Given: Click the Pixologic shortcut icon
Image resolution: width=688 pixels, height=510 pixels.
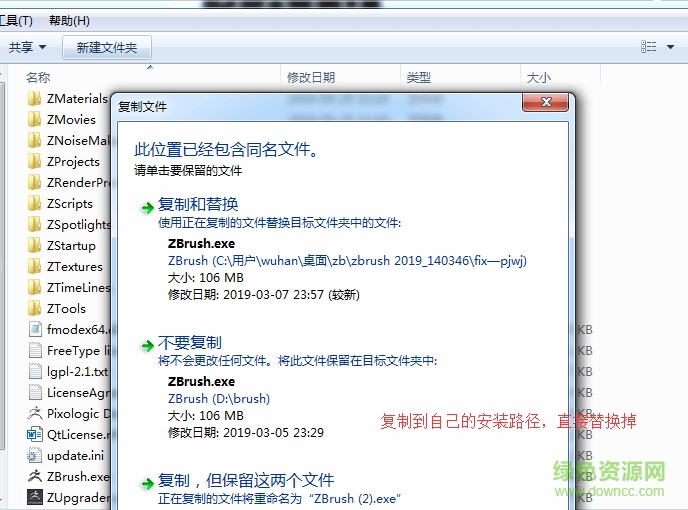Looking at the screenshot, I should pos(35,413).
